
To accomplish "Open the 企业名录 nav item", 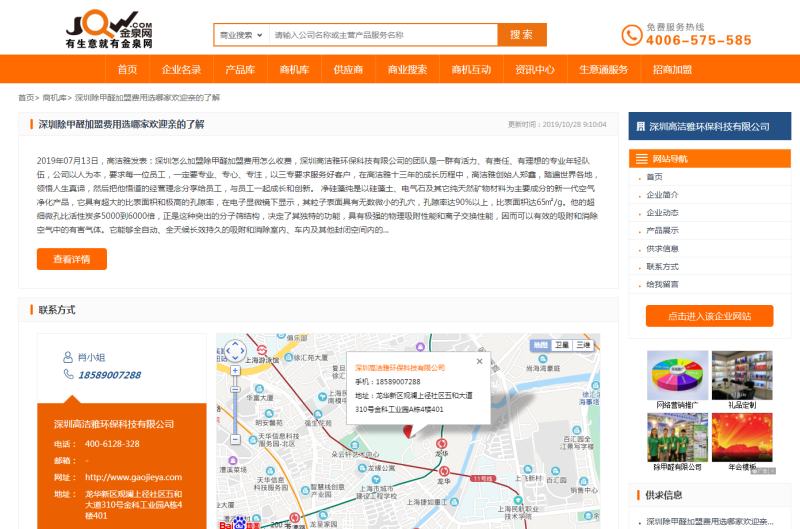I will coord(181,69).
